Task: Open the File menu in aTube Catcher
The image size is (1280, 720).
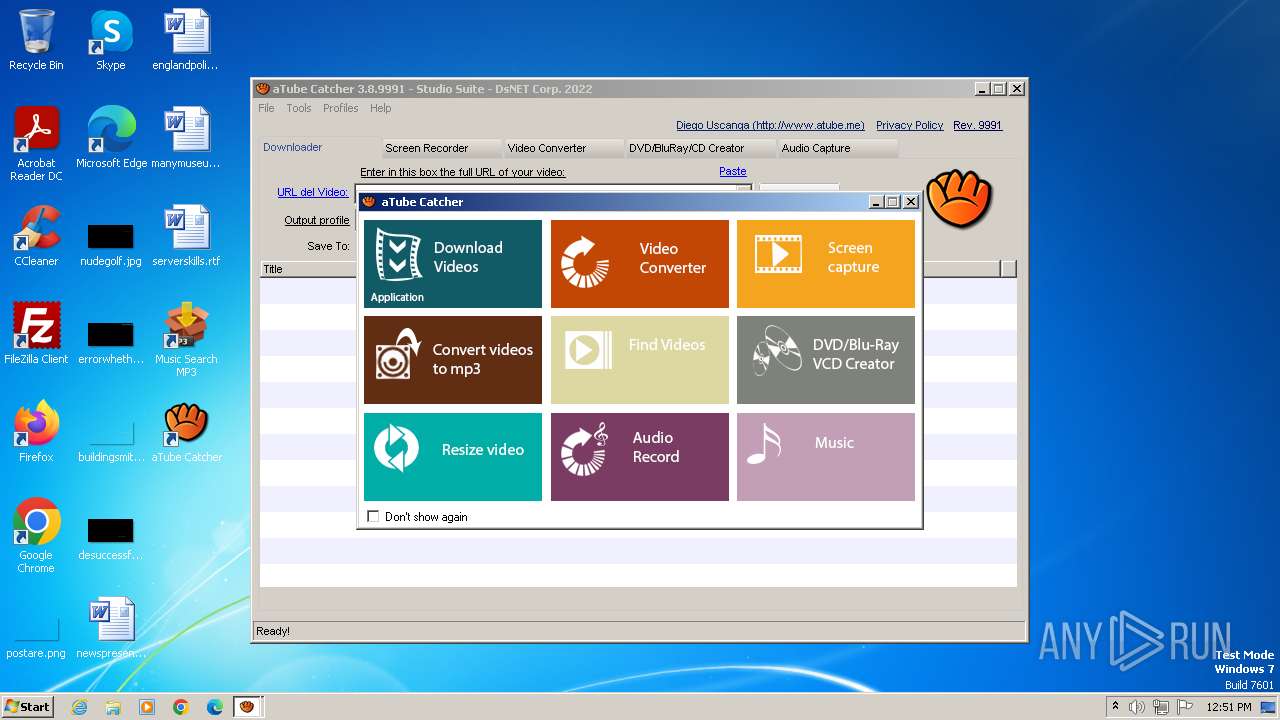Action: (266, 108)
